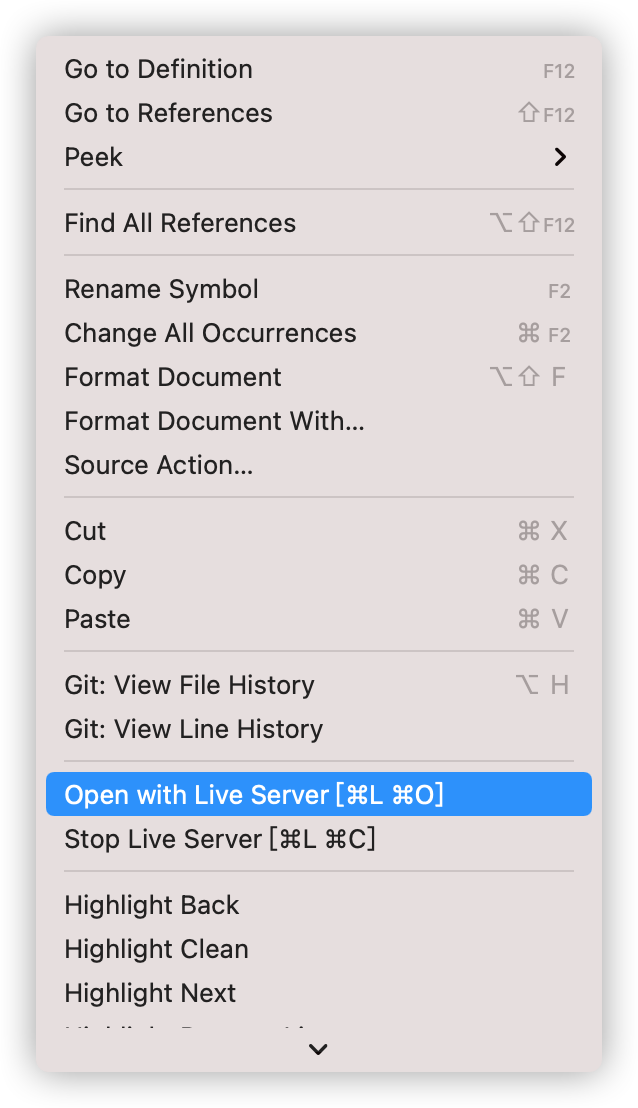638x1108 pixels.
Task: Launch Open with Live Server
Action: click(319, 794)
